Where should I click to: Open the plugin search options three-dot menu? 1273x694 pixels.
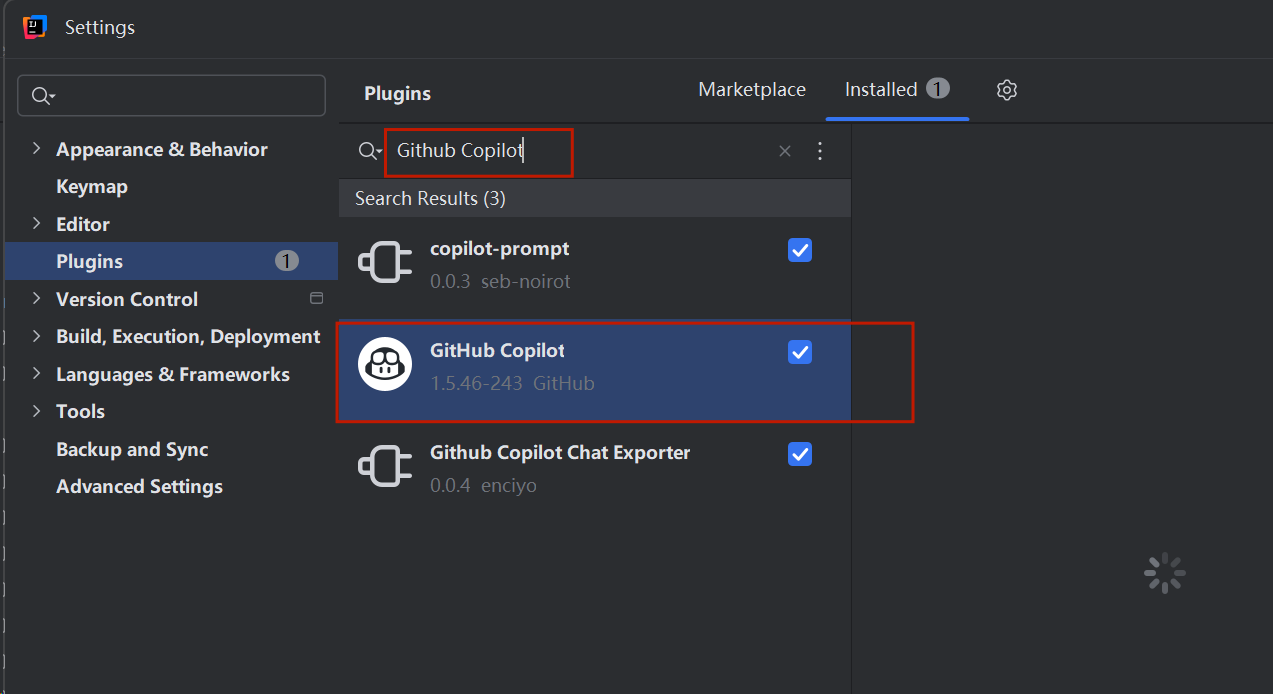tap(820, 151)
